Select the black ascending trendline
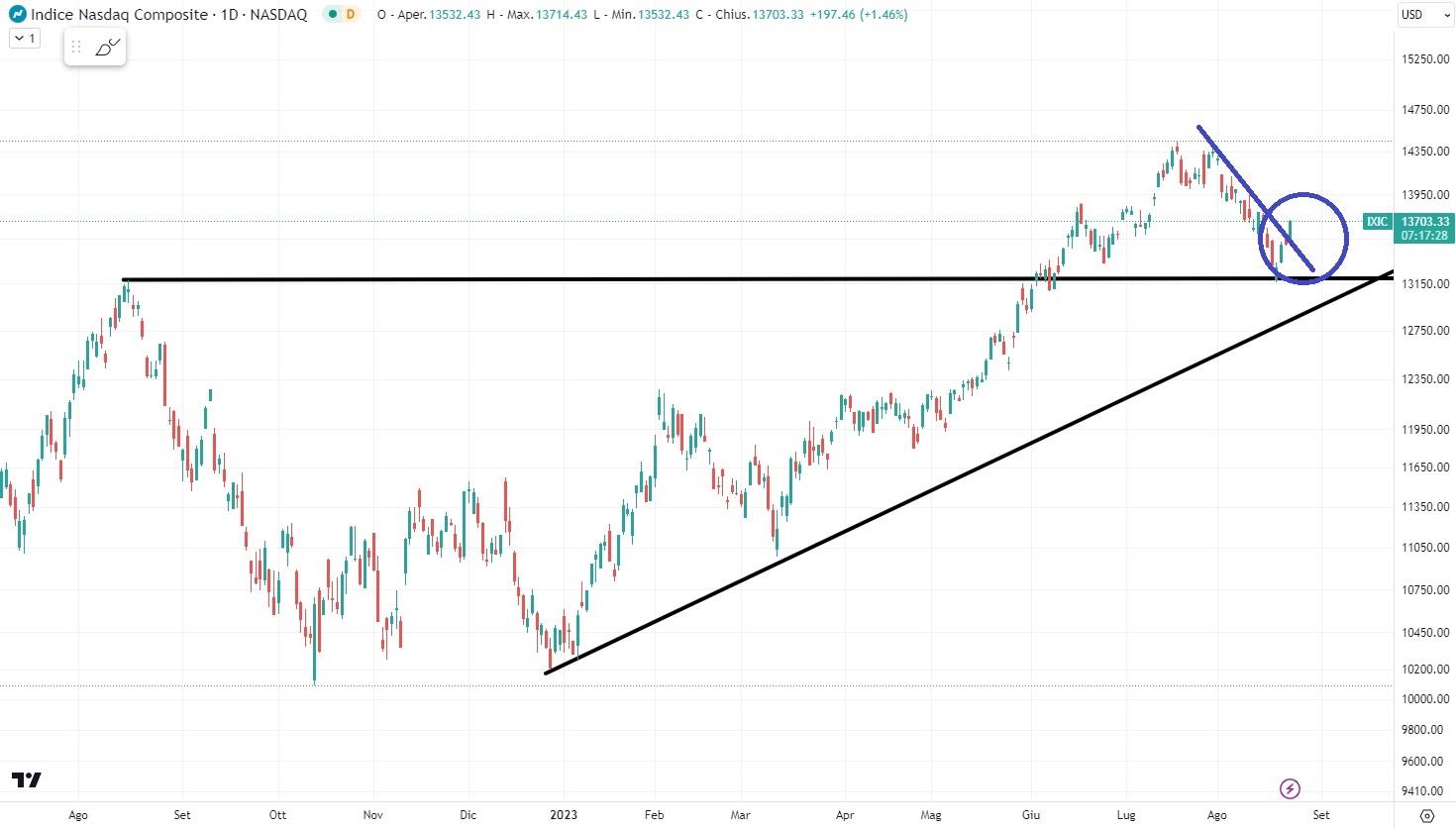The height and width of the screenshot is (829, 1456). point(891,512)
